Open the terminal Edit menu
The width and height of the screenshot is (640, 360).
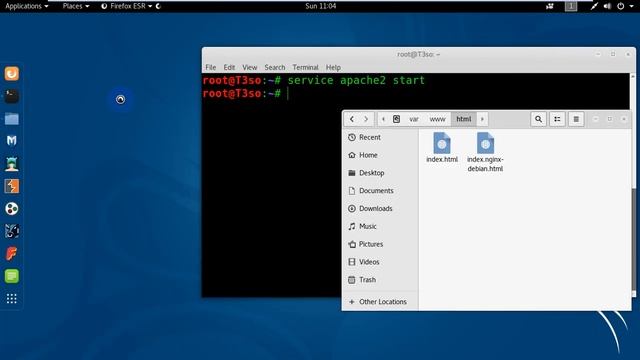[229, 67]
